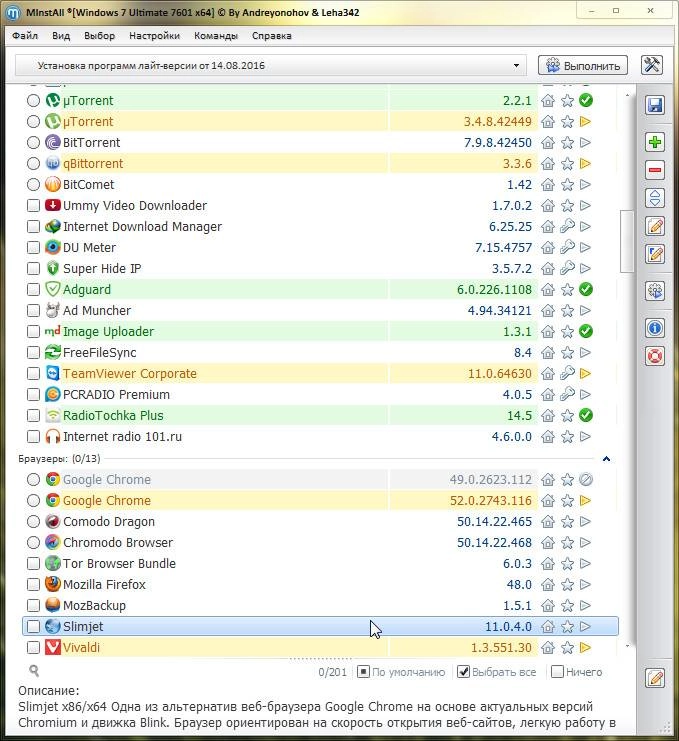Click the blue gears icon in sidebar

coord(655,291)
